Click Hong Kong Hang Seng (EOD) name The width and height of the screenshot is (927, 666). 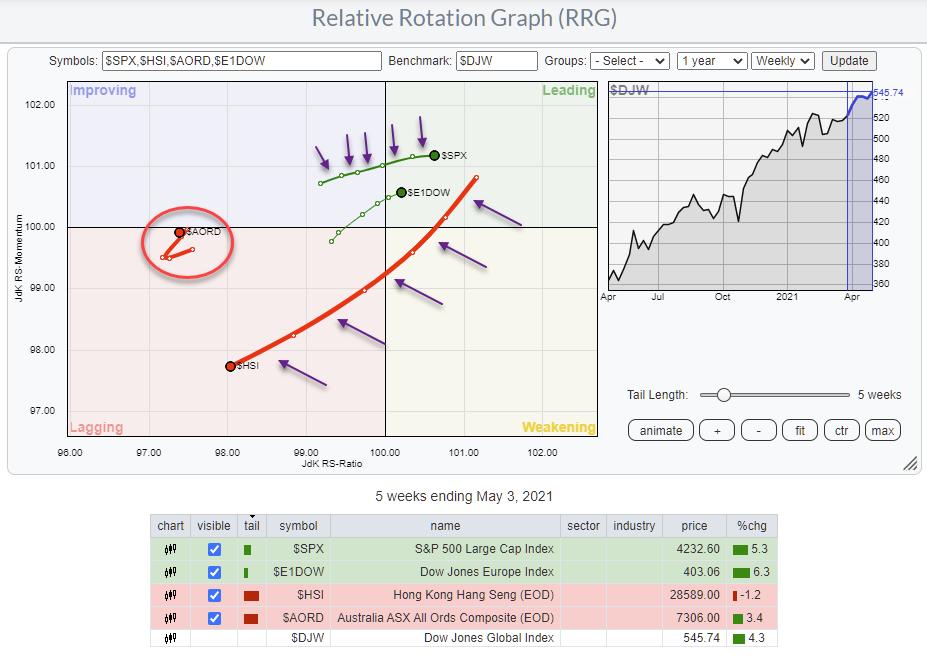(x=474, y=595)
